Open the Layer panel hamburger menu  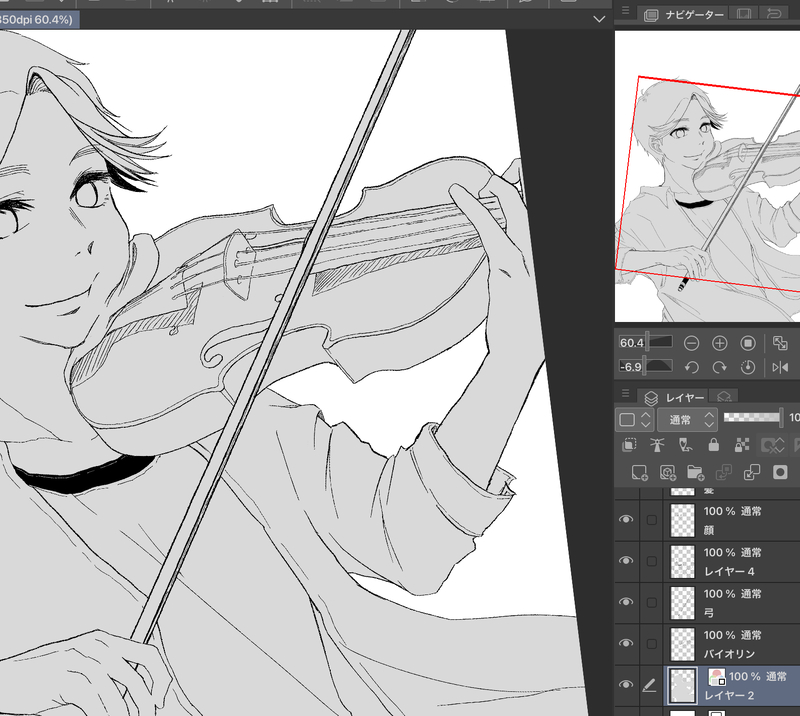[626, 393]
